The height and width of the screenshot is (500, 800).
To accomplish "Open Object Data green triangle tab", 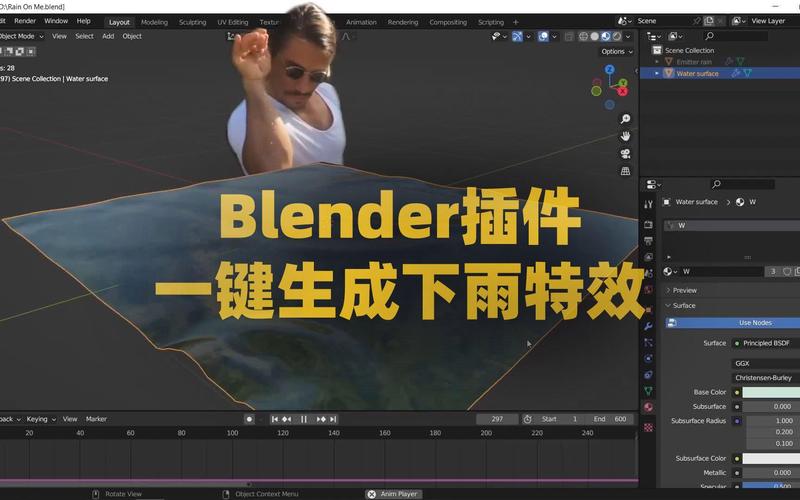I will coord(648,391).
